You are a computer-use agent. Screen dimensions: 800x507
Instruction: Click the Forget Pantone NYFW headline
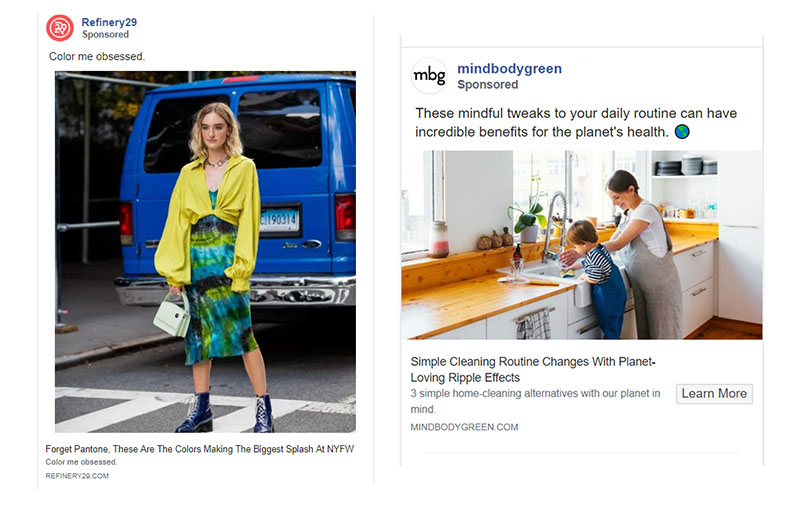[x=199, y=449]
